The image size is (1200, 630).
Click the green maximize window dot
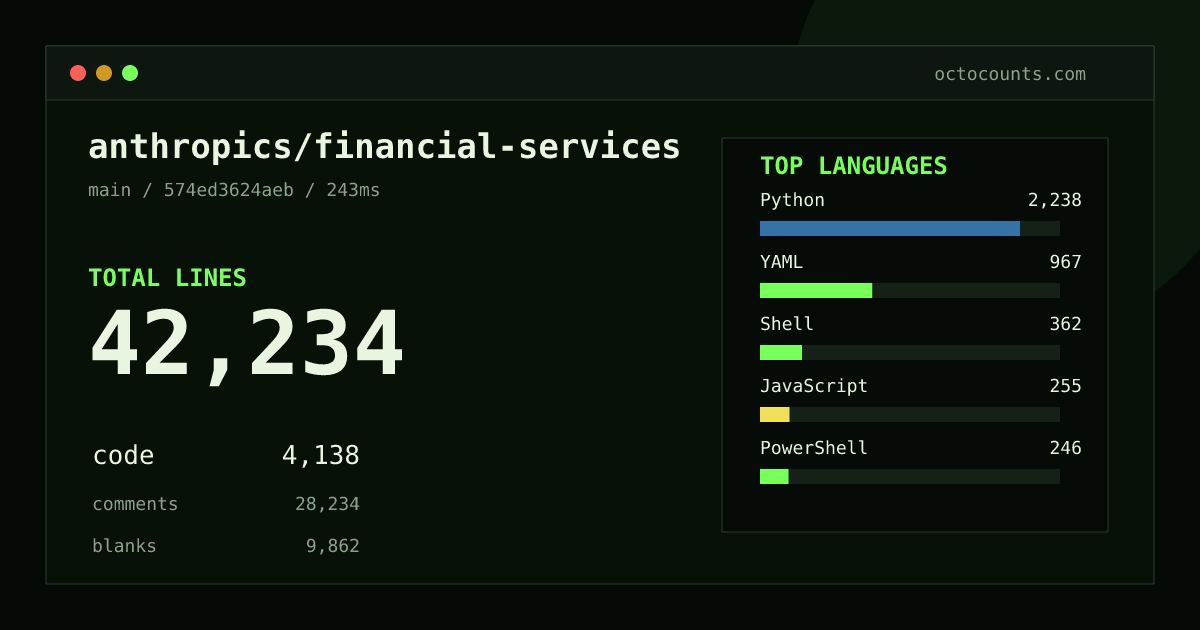[x=130, y=73]
